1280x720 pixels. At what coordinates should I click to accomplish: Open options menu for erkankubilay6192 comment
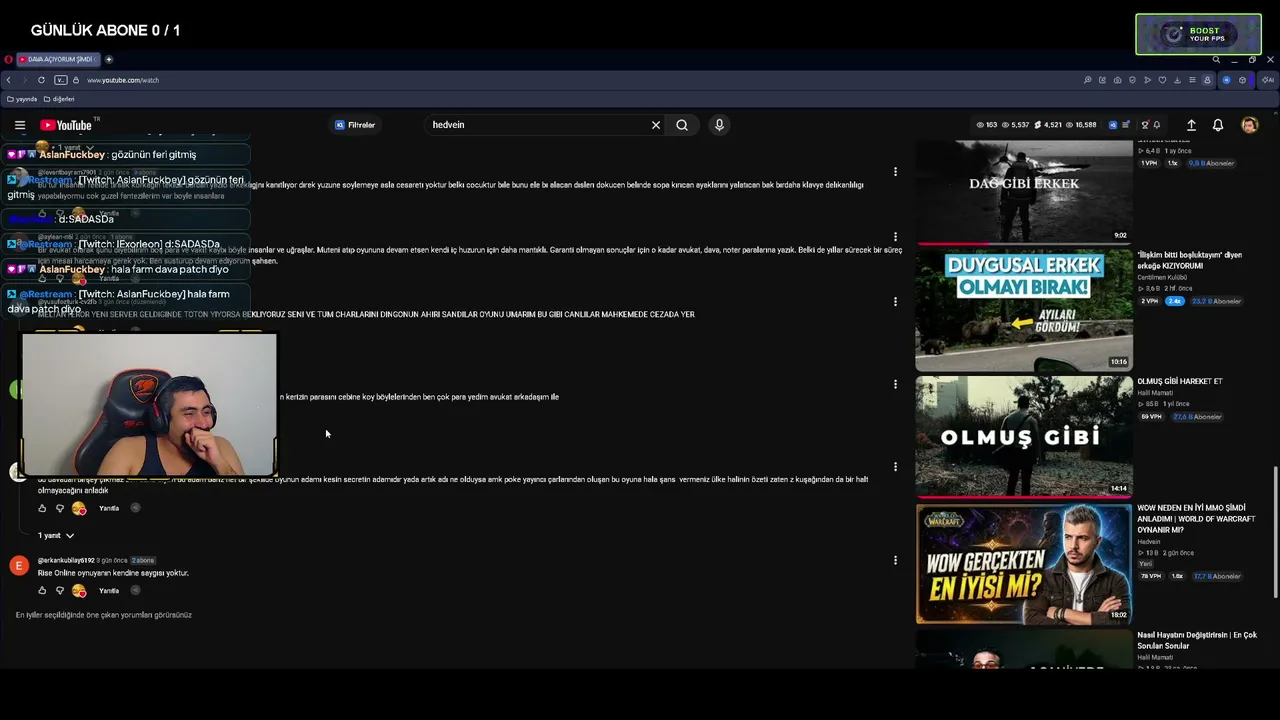pyautogui.click(x=895, y=561)
